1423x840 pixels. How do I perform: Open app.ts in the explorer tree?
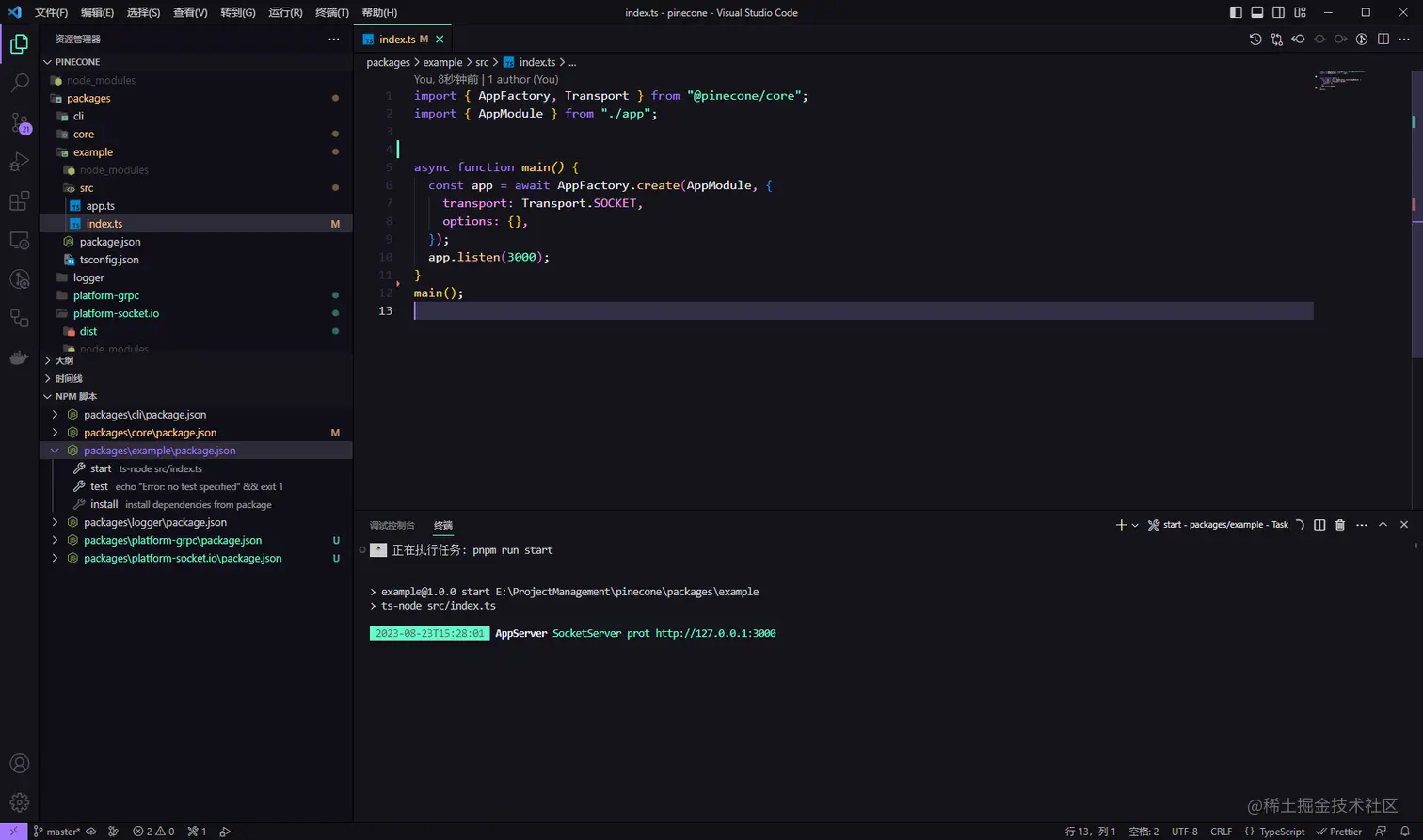click(x=196, y=206)
